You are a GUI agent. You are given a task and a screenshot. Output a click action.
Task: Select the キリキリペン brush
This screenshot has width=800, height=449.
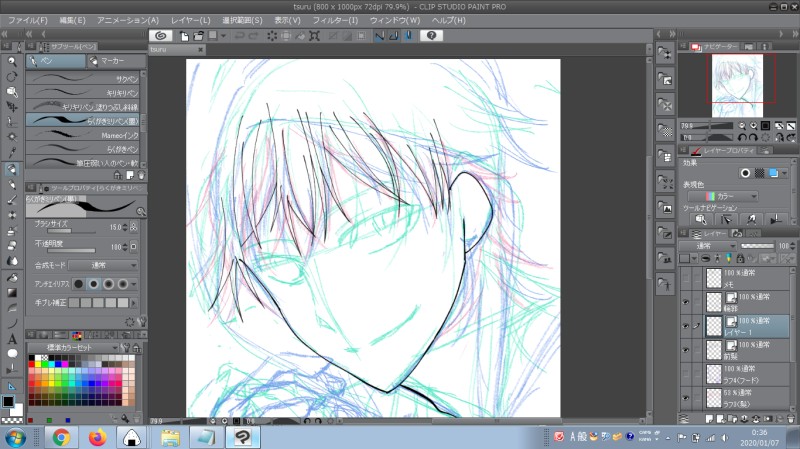pos(82,92)
